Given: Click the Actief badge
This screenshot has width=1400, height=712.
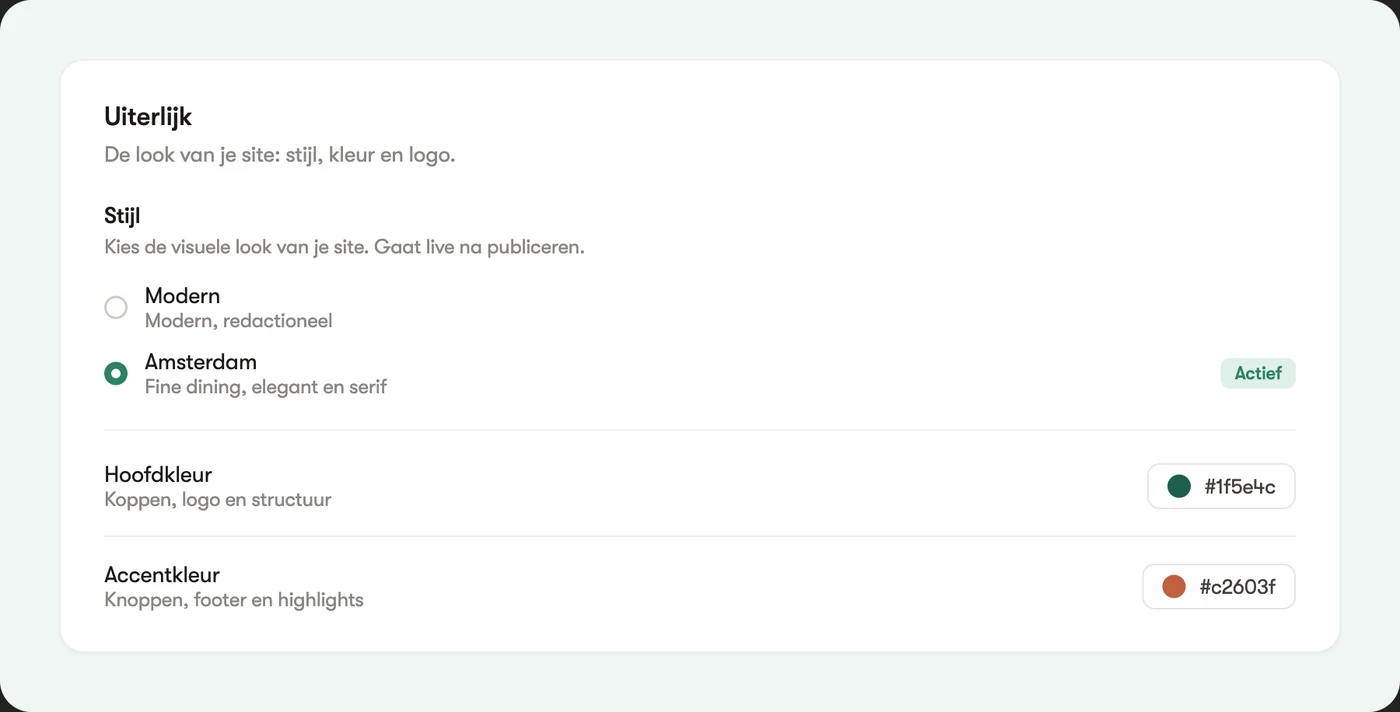Looking at the screenshot, I should [1258, 373].
